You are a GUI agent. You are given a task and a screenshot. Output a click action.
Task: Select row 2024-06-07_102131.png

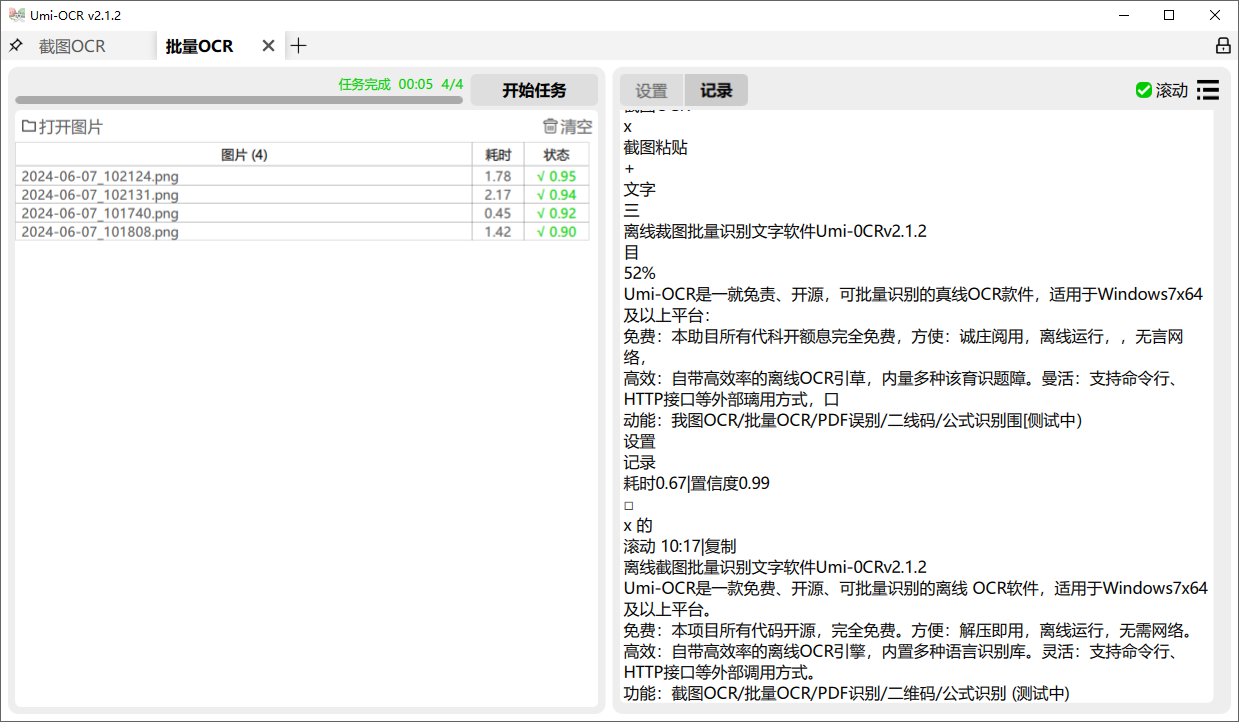(x=302, y=195)
